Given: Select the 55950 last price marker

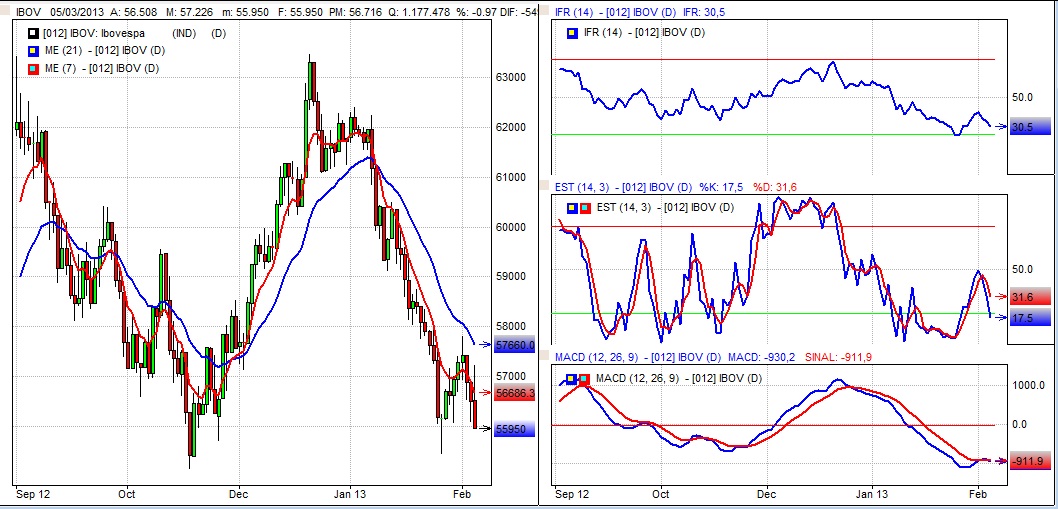Looking at the screenshot, I should [516, 428].
